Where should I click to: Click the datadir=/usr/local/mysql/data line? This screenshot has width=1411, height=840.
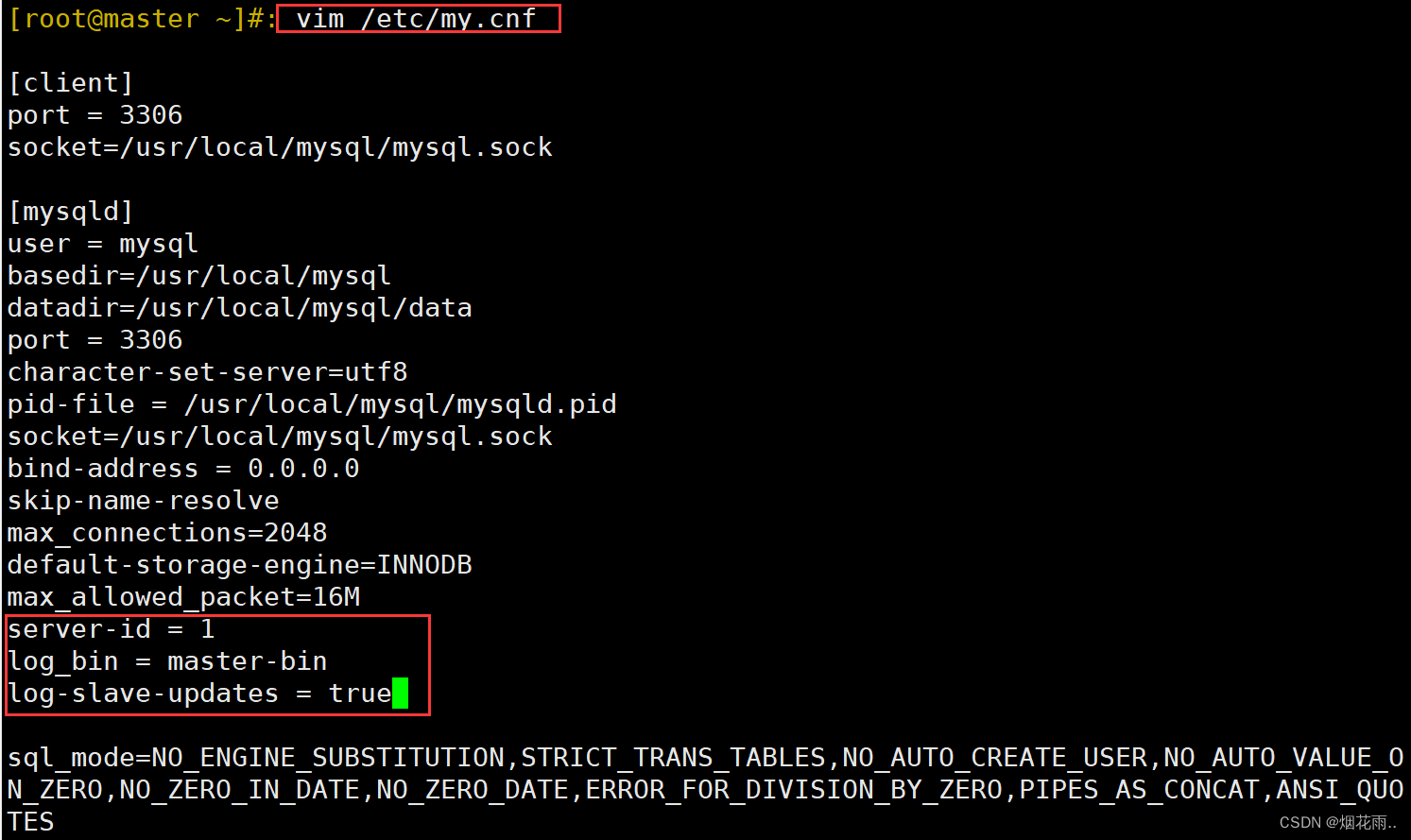[x=240, y=308]
